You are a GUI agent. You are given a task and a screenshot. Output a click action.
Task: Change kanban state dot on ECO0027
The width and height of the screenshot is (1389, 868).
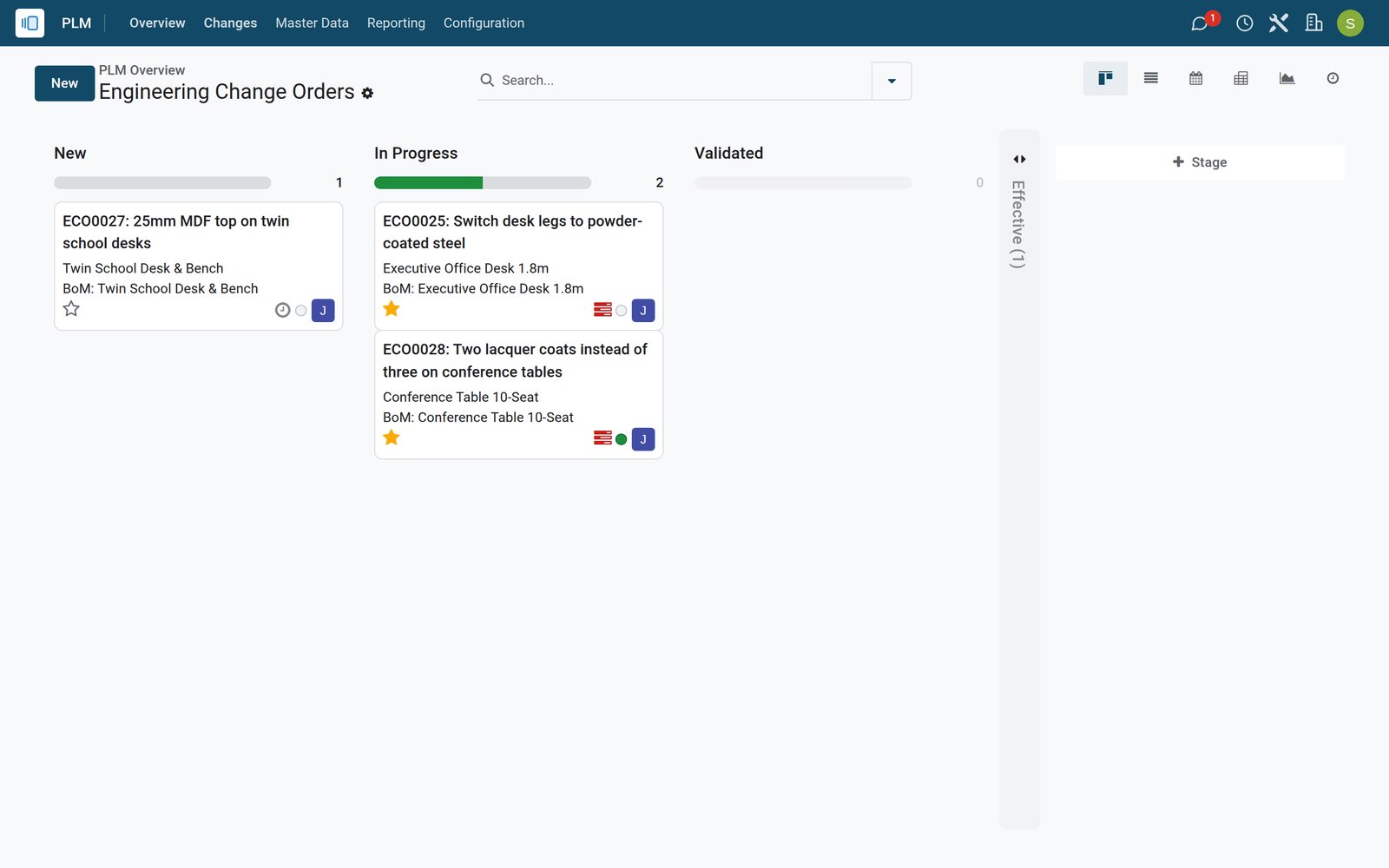point(300,311)
